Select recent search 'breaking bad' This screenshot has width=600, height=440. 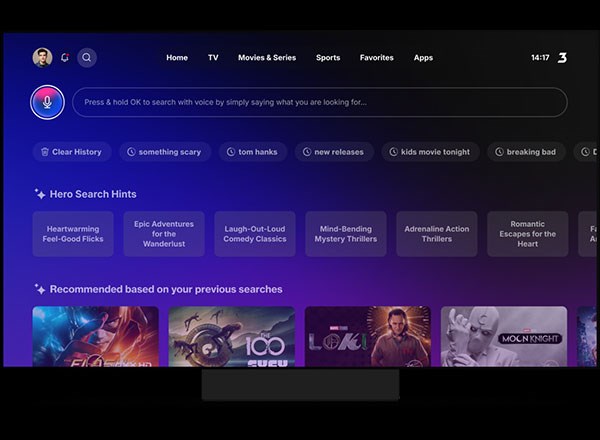click(526, 152)
